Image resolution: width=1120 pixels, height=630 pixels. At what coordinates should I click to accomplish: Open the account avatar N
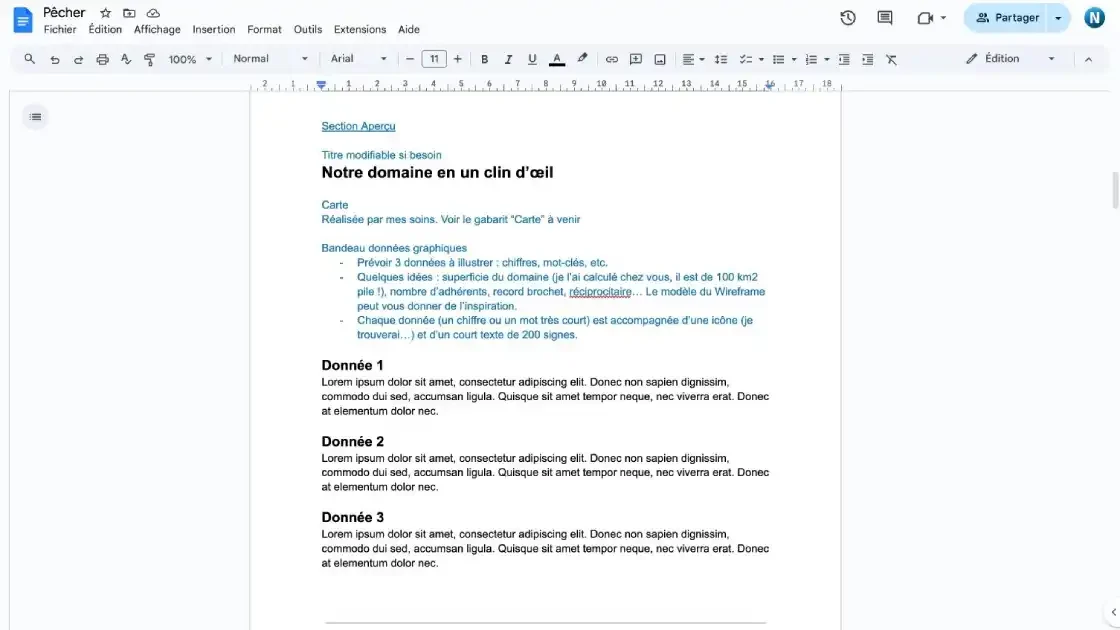tap(1094, 18)
